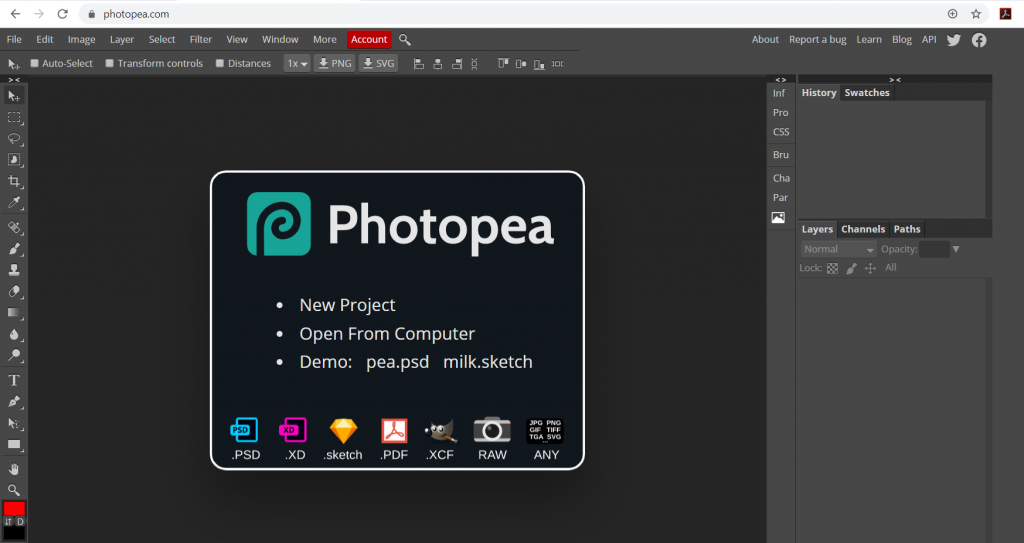Select the Zoom tool

pos(14,490)
